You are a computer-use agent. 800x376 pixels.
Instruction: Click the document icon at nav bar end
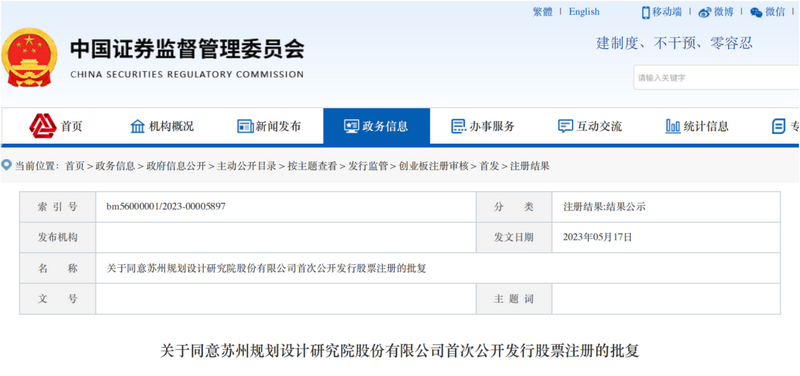[x=779, y=126]
